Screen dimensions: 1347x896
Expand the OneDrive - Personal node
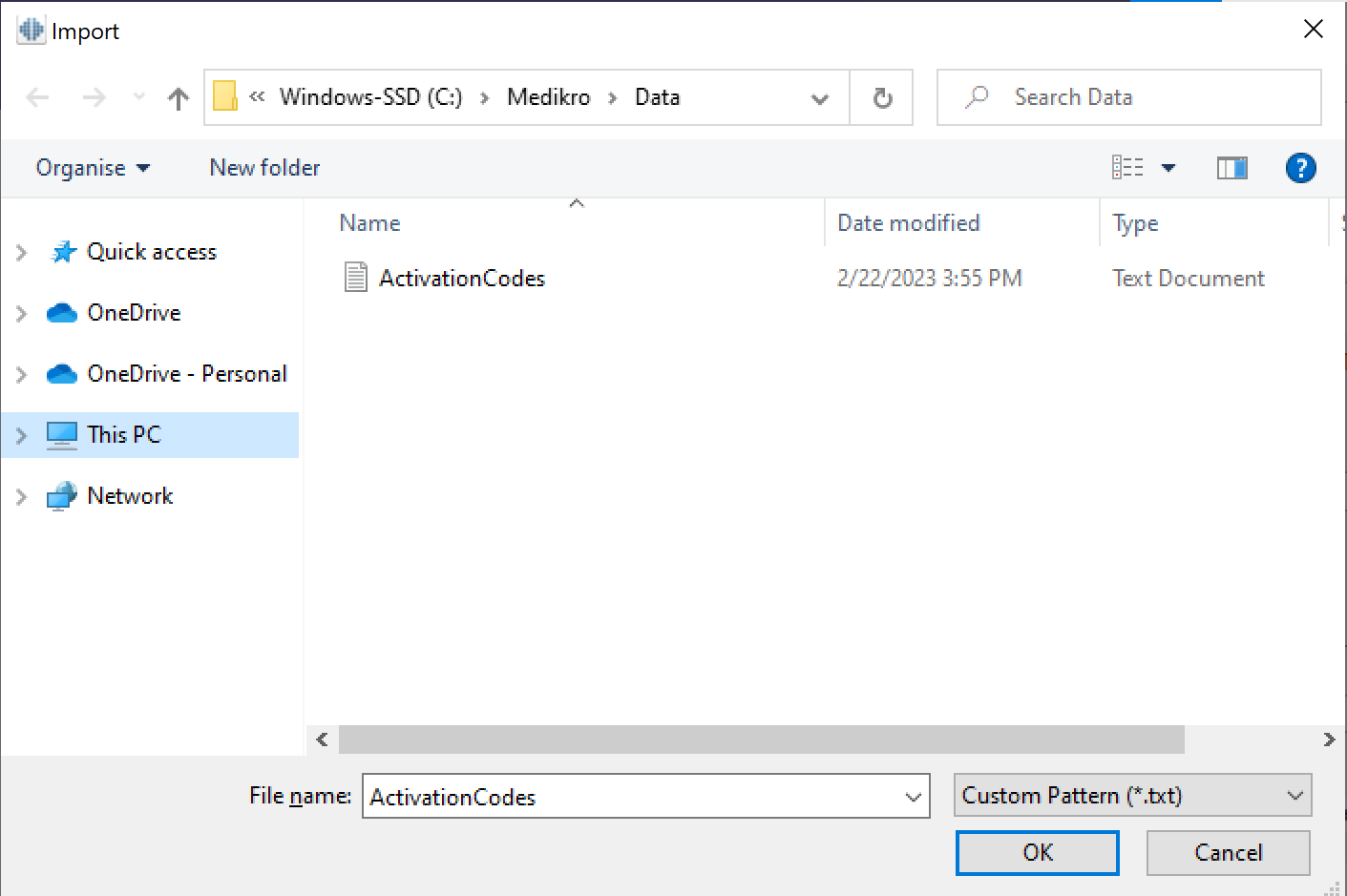(21, 374)
